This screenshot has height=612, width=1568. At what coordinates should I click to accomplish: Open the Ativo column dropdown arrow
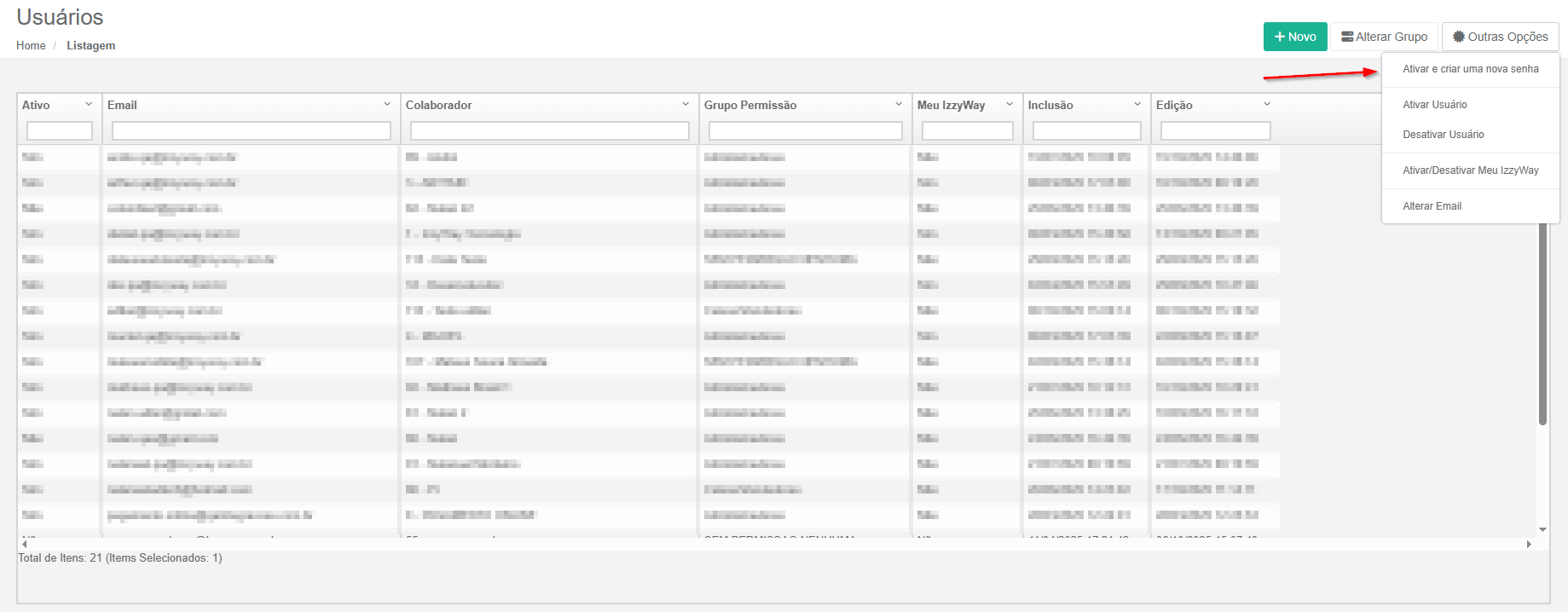coord(89,104)
